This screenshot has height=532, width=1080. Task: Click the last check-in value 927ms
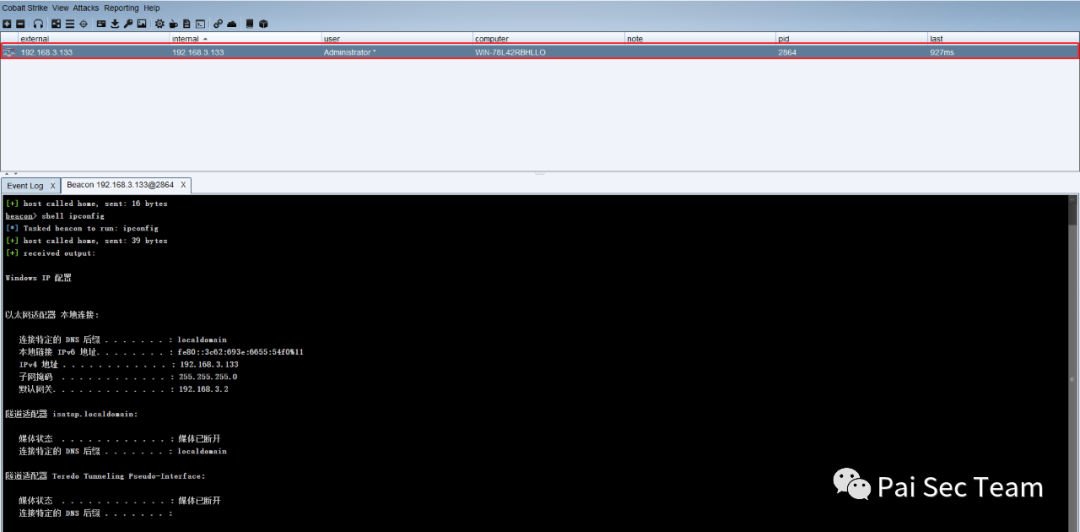pos(942,52)
